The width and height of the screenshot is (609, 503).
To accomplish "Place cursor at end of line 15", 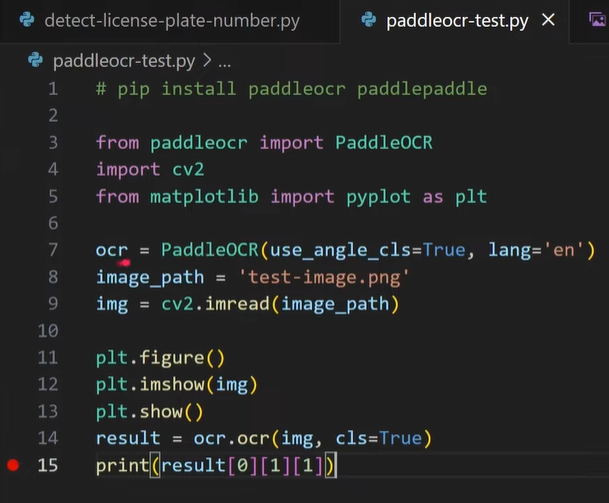I will (x=337, y=465).
